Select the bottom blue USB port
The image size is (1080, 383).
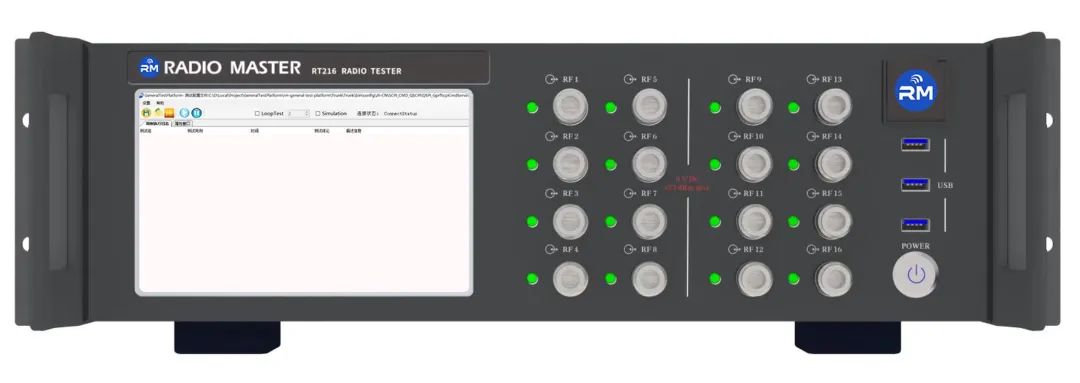point(915,225)
